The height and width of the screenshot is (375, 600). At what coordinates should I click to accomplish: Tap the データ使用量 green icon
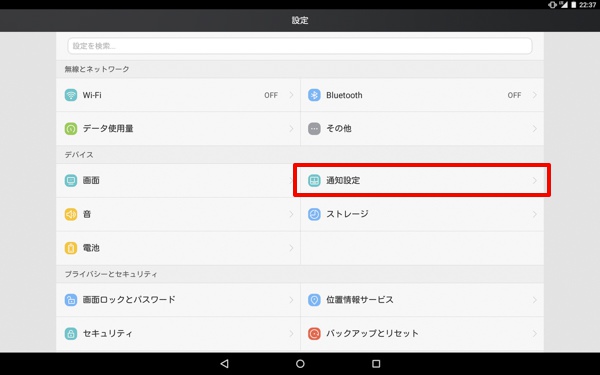coord(71,129)
